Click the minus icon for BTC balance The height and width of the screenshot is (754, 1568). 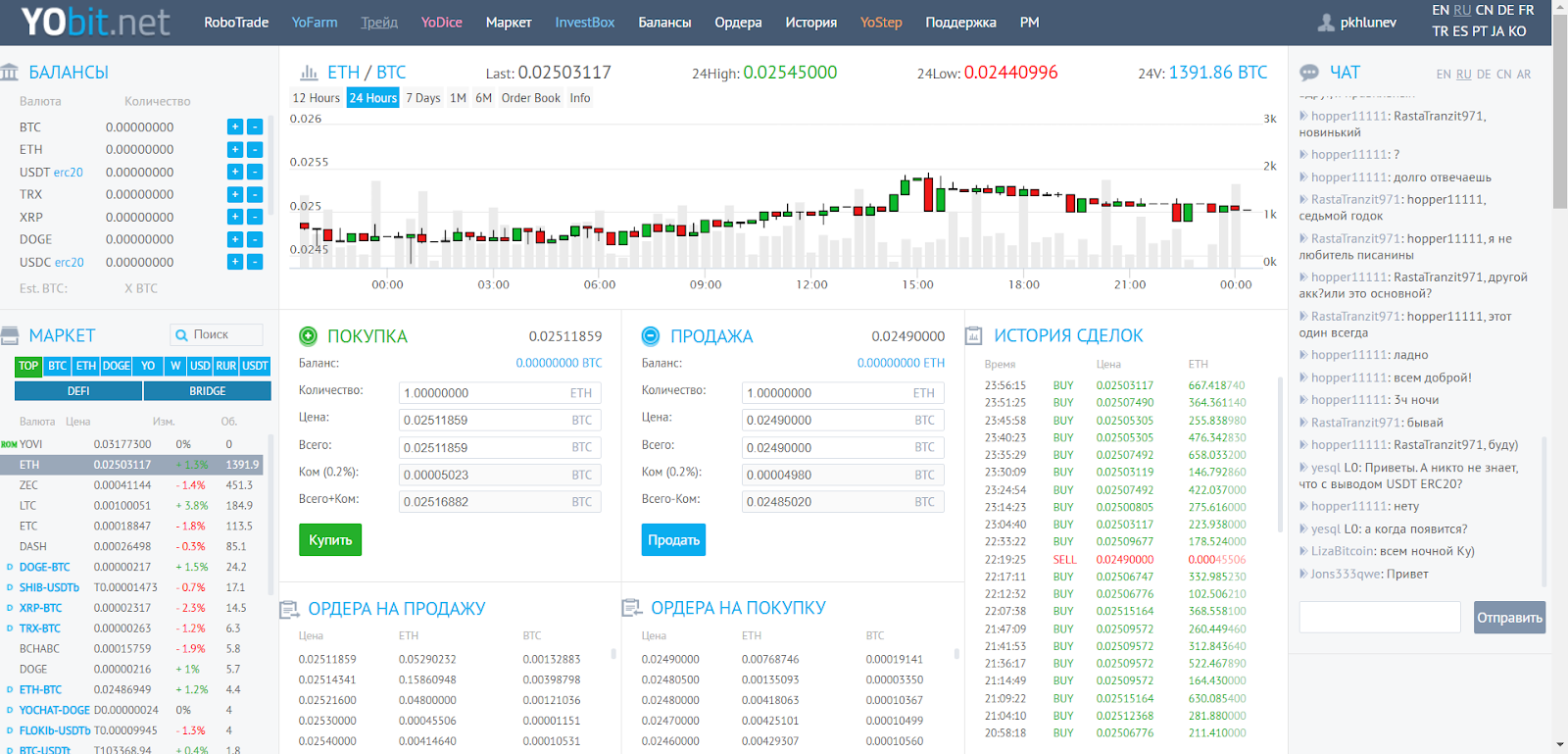pos(255,126)
